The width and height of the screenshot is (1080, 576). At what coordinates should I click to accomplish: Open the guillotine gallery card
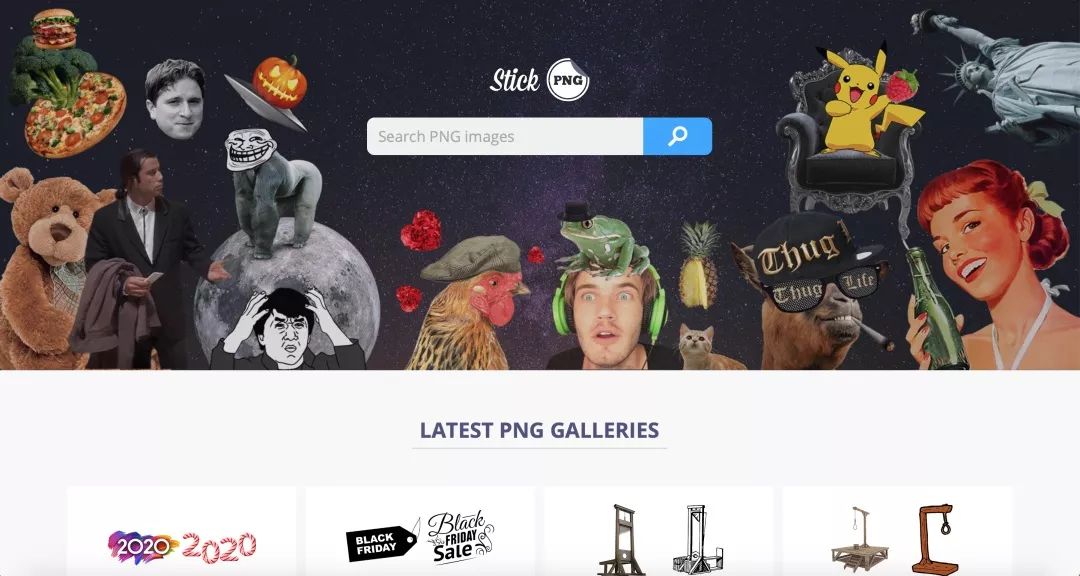[x=658, y=531]
